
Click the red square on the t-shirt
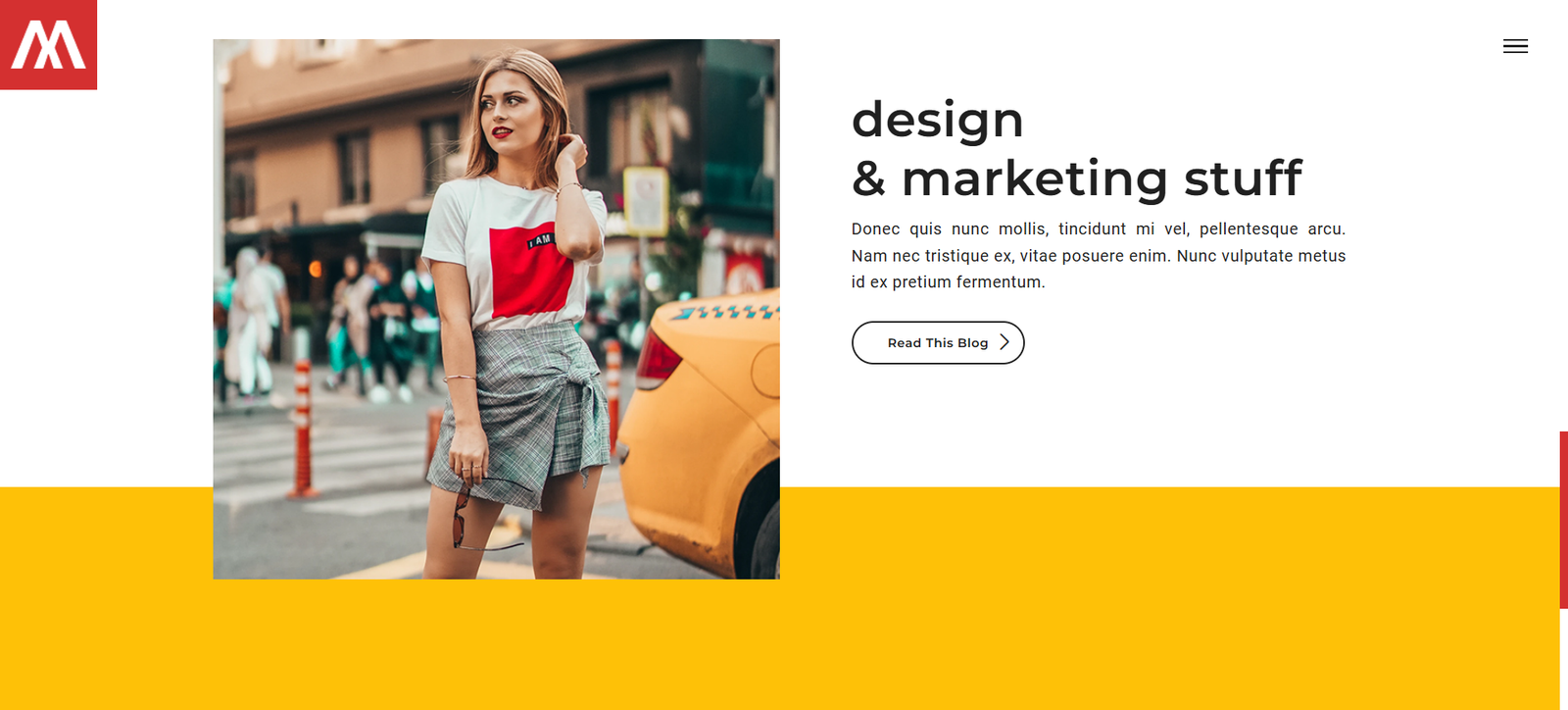tap(531, 272)
